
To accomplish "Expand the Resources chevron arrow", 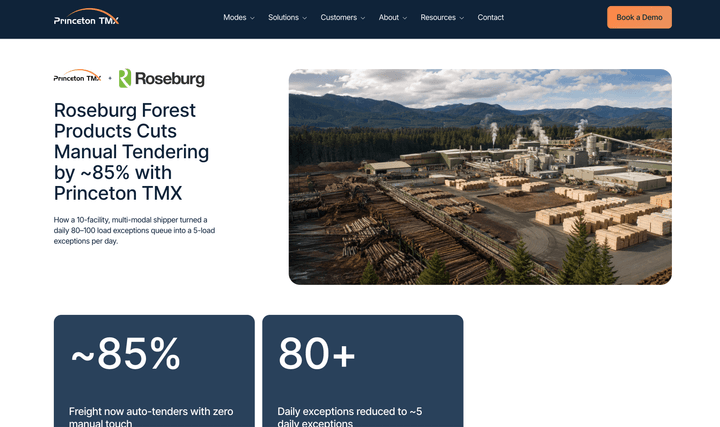I will [x=461, y=18].
